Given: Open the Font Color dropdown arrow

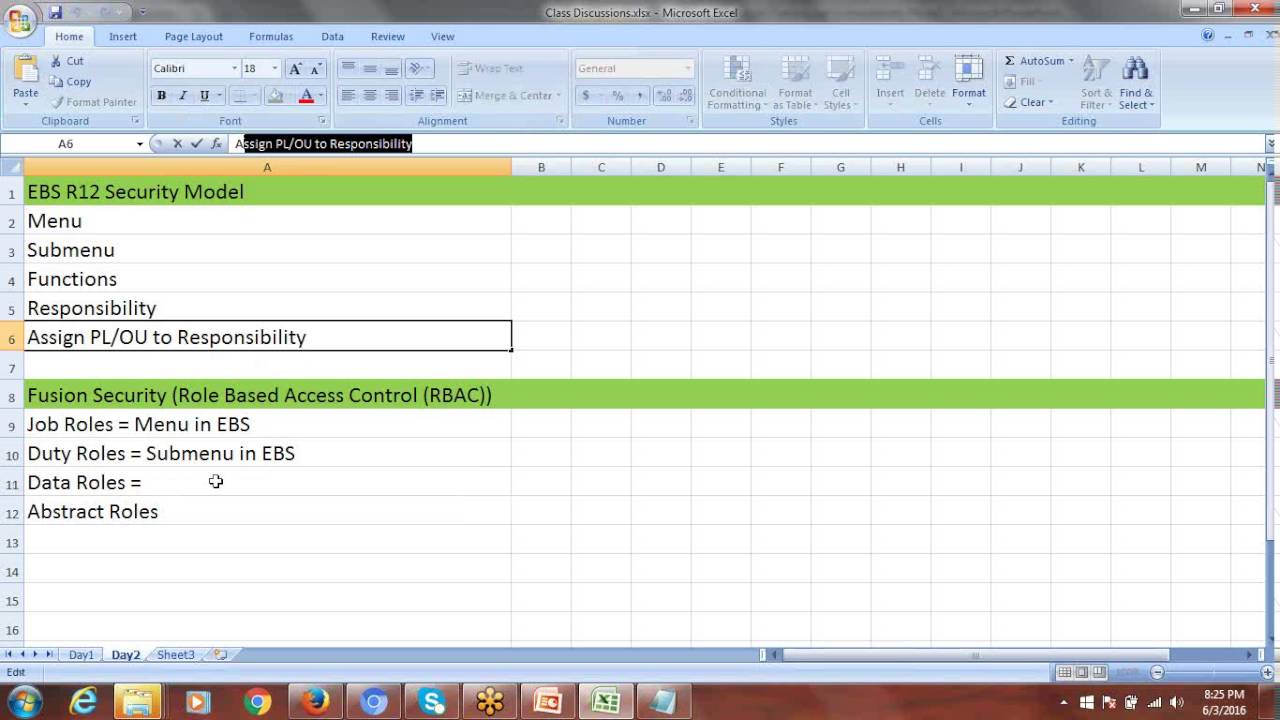Looking at the screenshot, I should [320, 96].
